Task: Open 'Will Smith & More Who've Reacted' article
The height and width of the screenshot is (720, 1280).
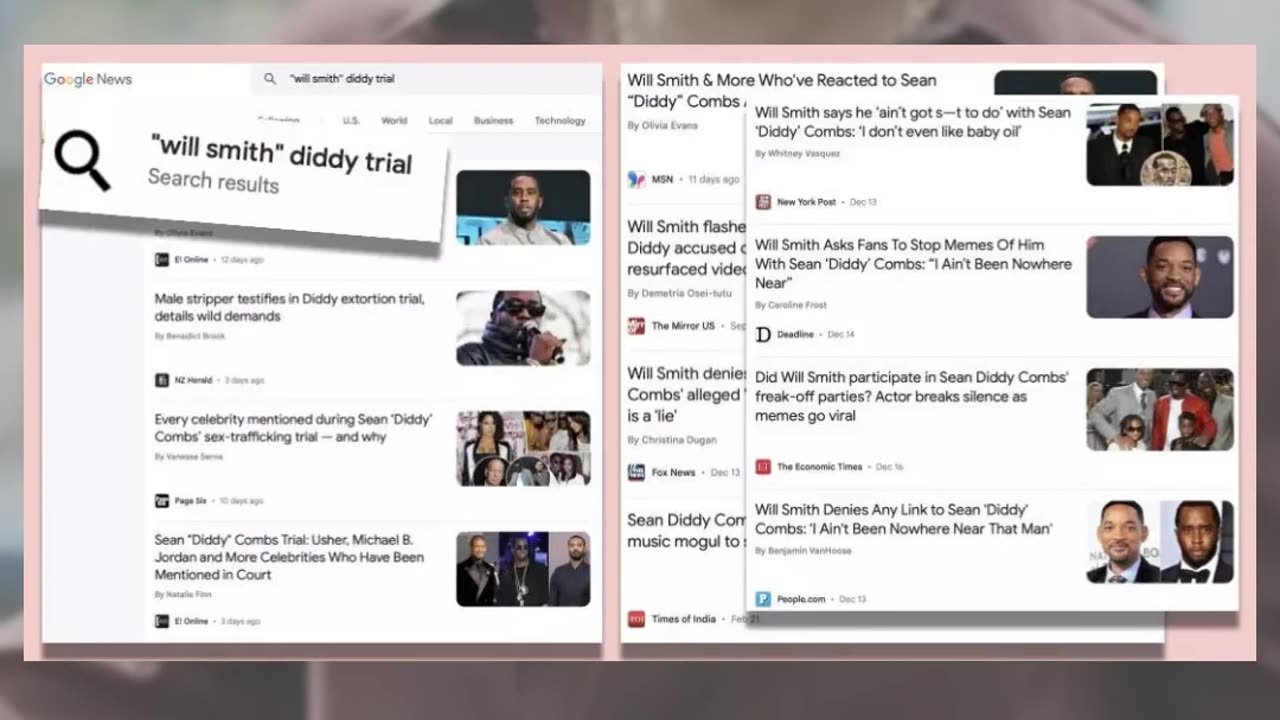Action: point(782,90)
